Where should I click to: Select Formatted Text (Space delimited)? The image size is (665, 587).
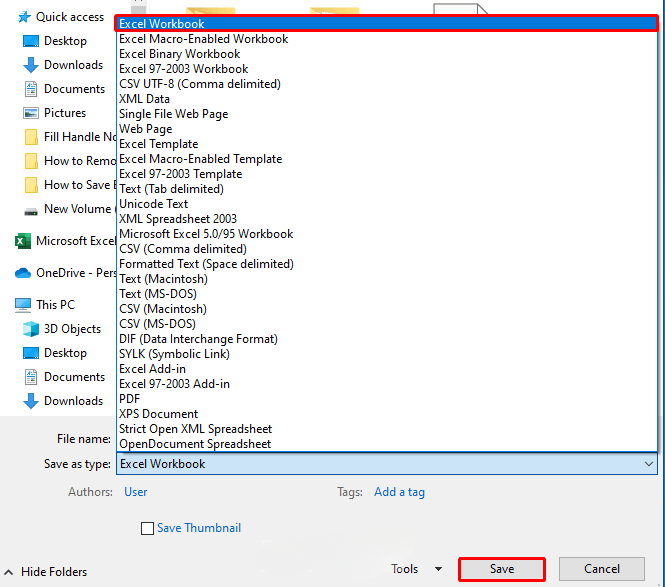pos(386,264)
